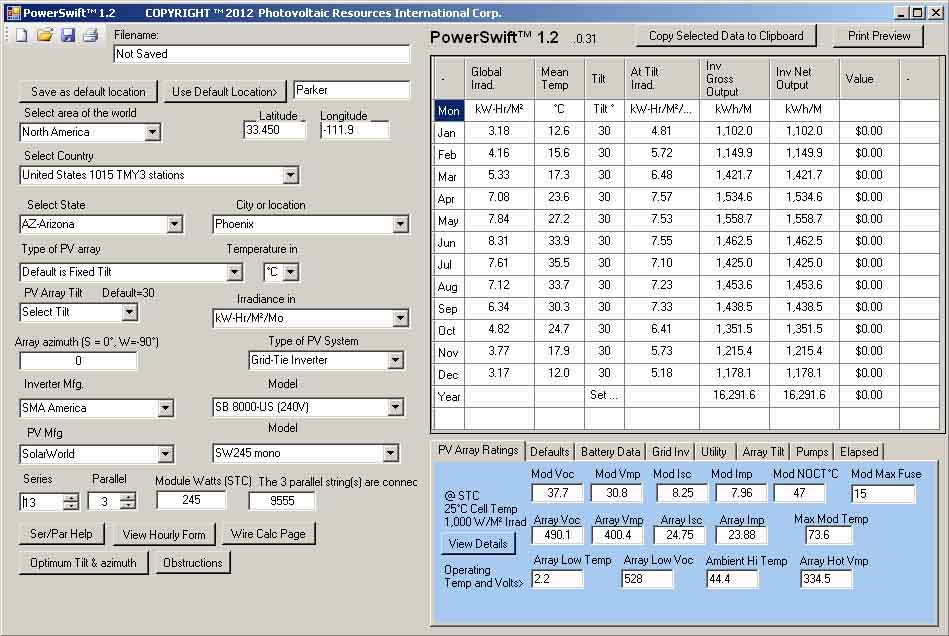
Task: Click the Print toolbar icon
Action: point(91,35)
